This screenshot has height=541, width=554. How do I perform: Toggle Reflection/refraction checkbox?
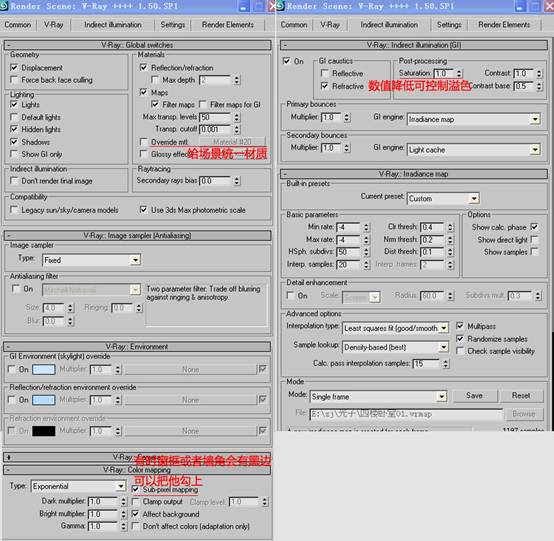point(143,67)
